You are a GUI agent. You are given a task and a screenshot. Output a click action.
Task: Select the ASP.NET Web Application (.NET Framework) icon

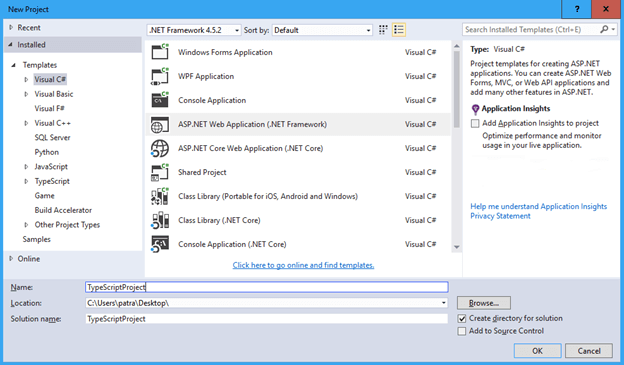click(160, 125)
